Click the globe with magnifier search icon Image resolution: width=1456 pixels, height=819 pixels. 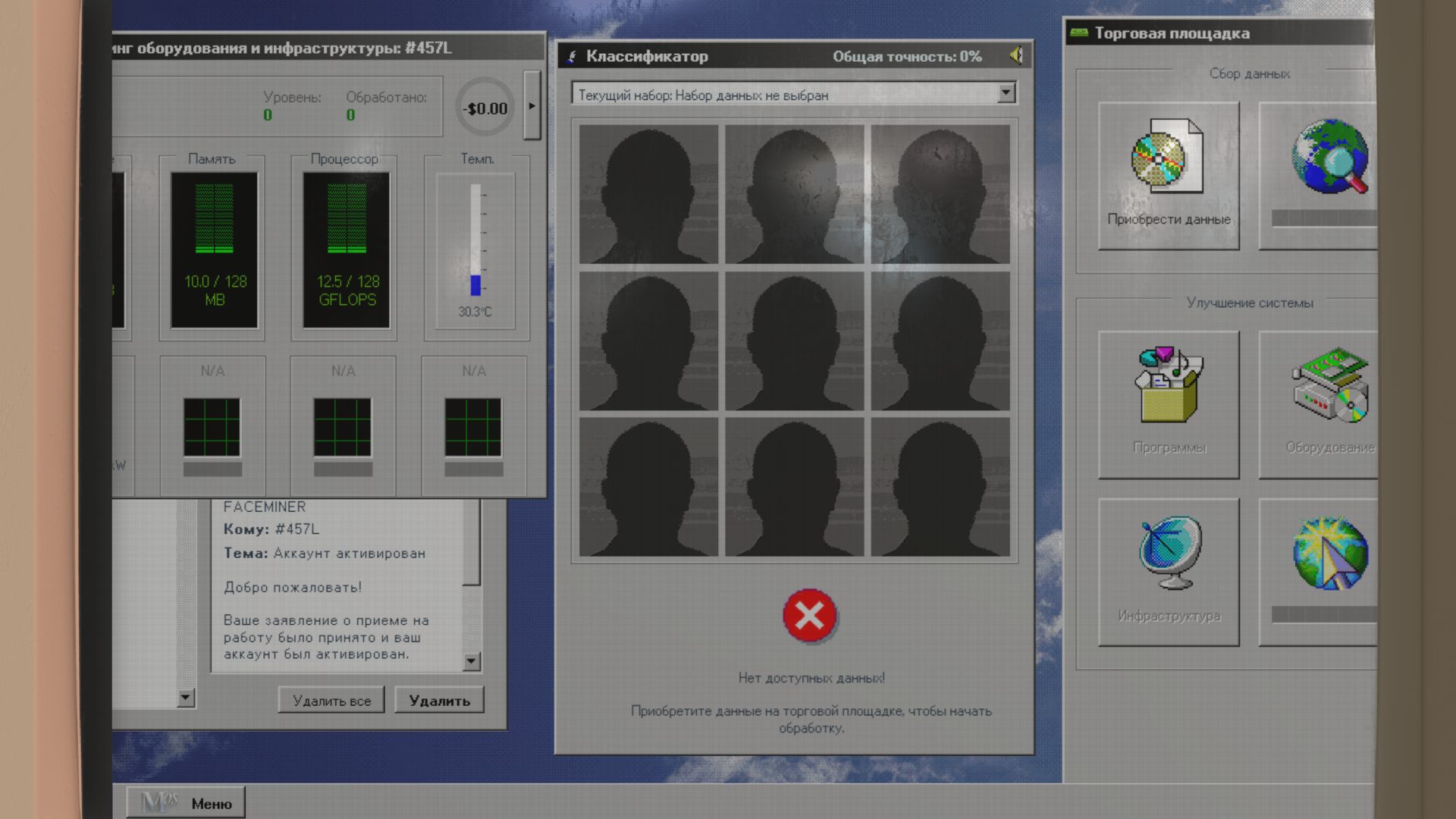click(1329, 156)
